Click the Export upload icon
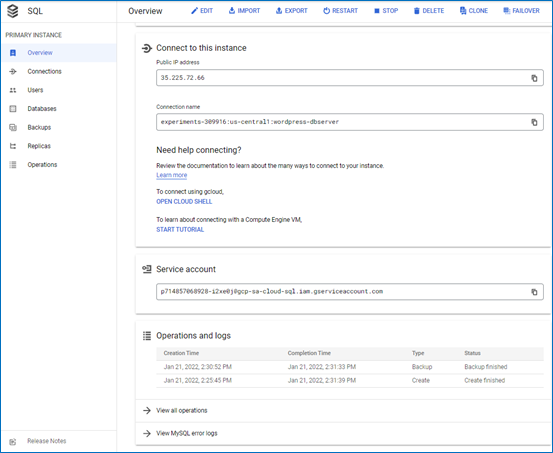 point(279,11)
